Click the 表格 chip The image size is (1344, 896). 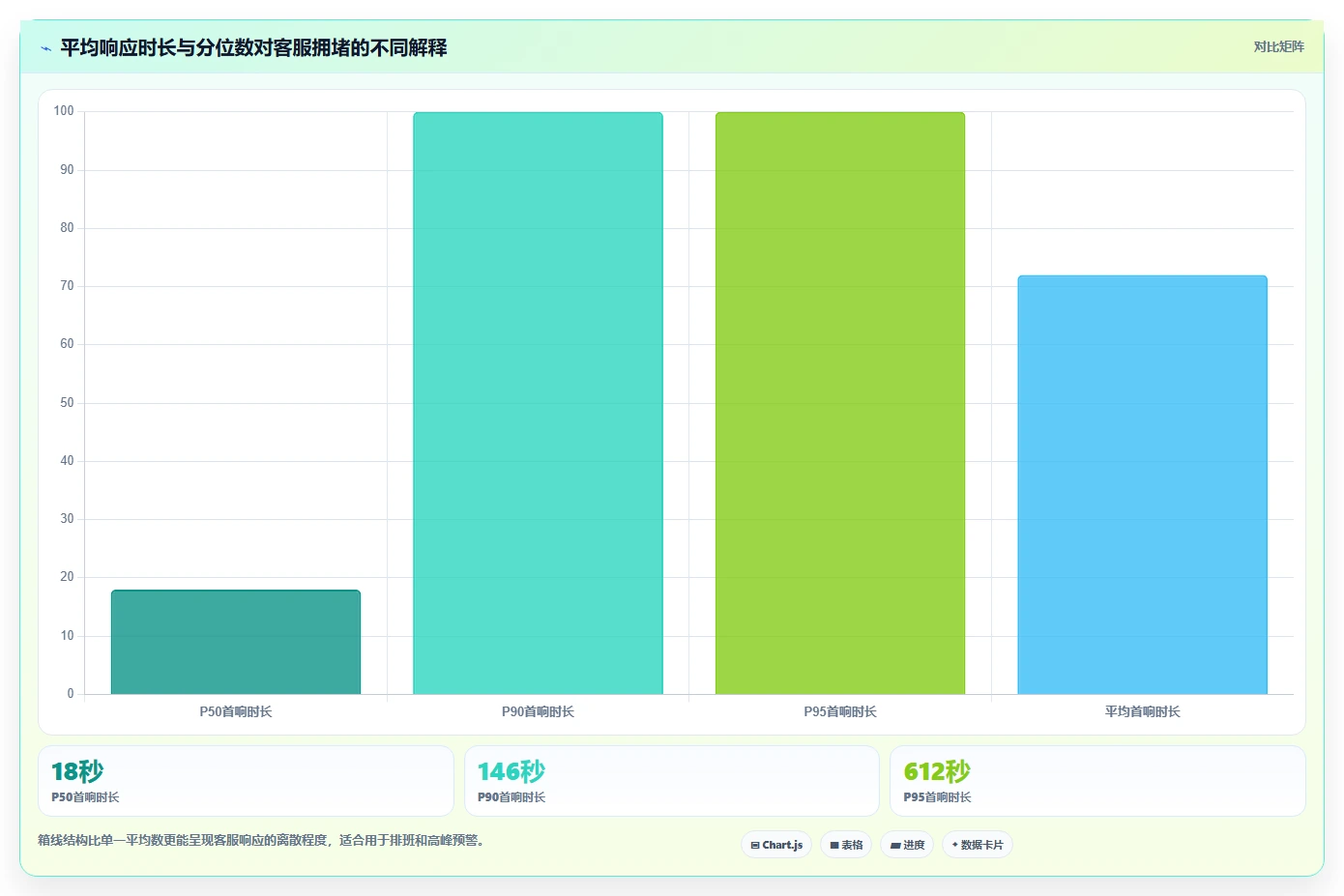click(846, 845)
